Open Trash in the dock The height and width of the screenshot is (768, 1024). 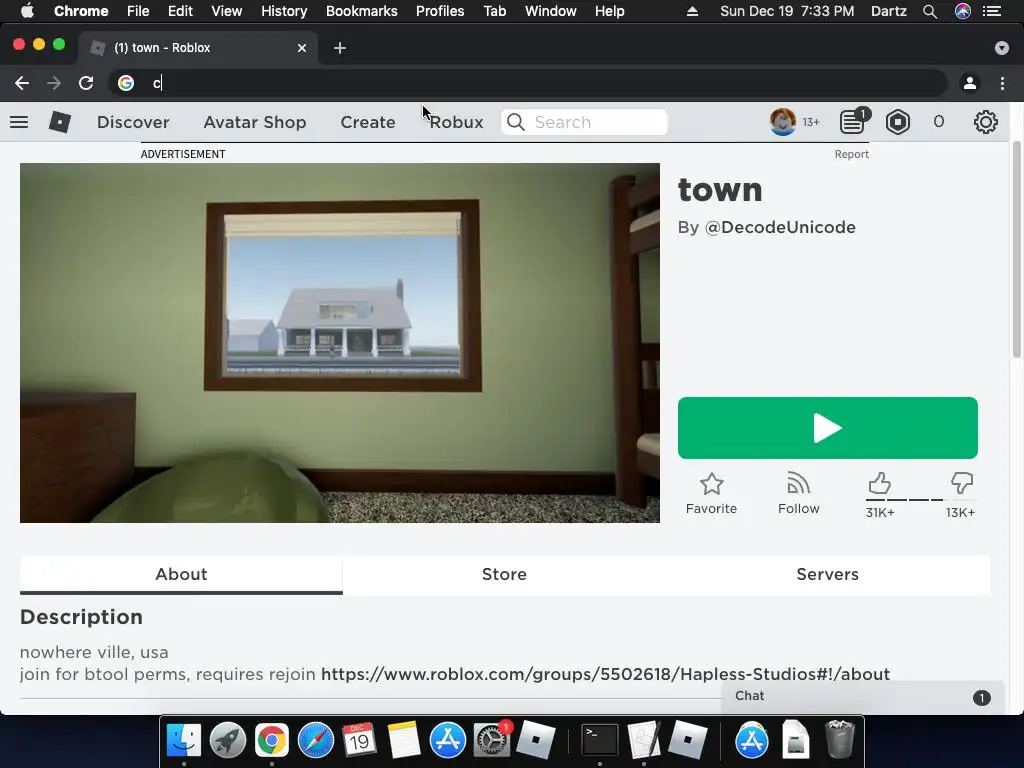point(840,739)
